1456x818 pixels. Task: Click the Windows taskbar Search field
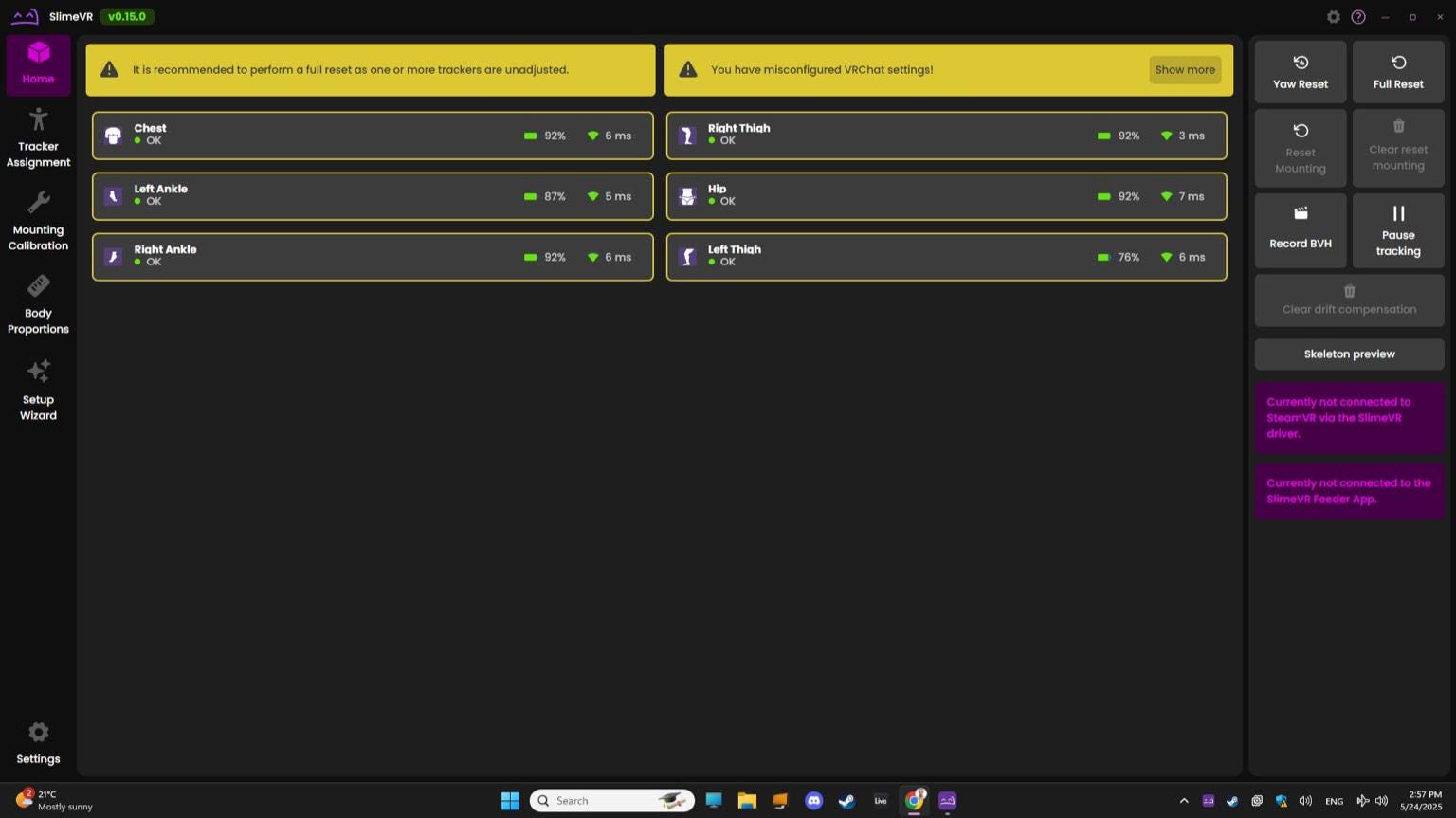612,801
